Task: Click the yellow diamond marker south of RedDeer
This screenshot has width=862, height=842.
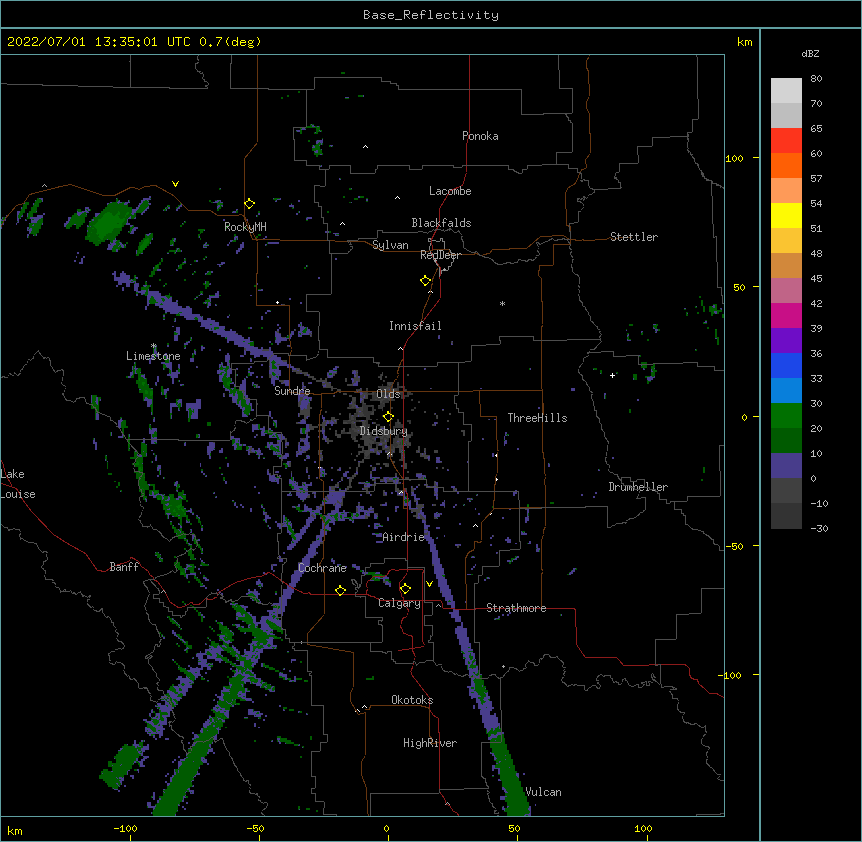Action: (x=426, y=281)
